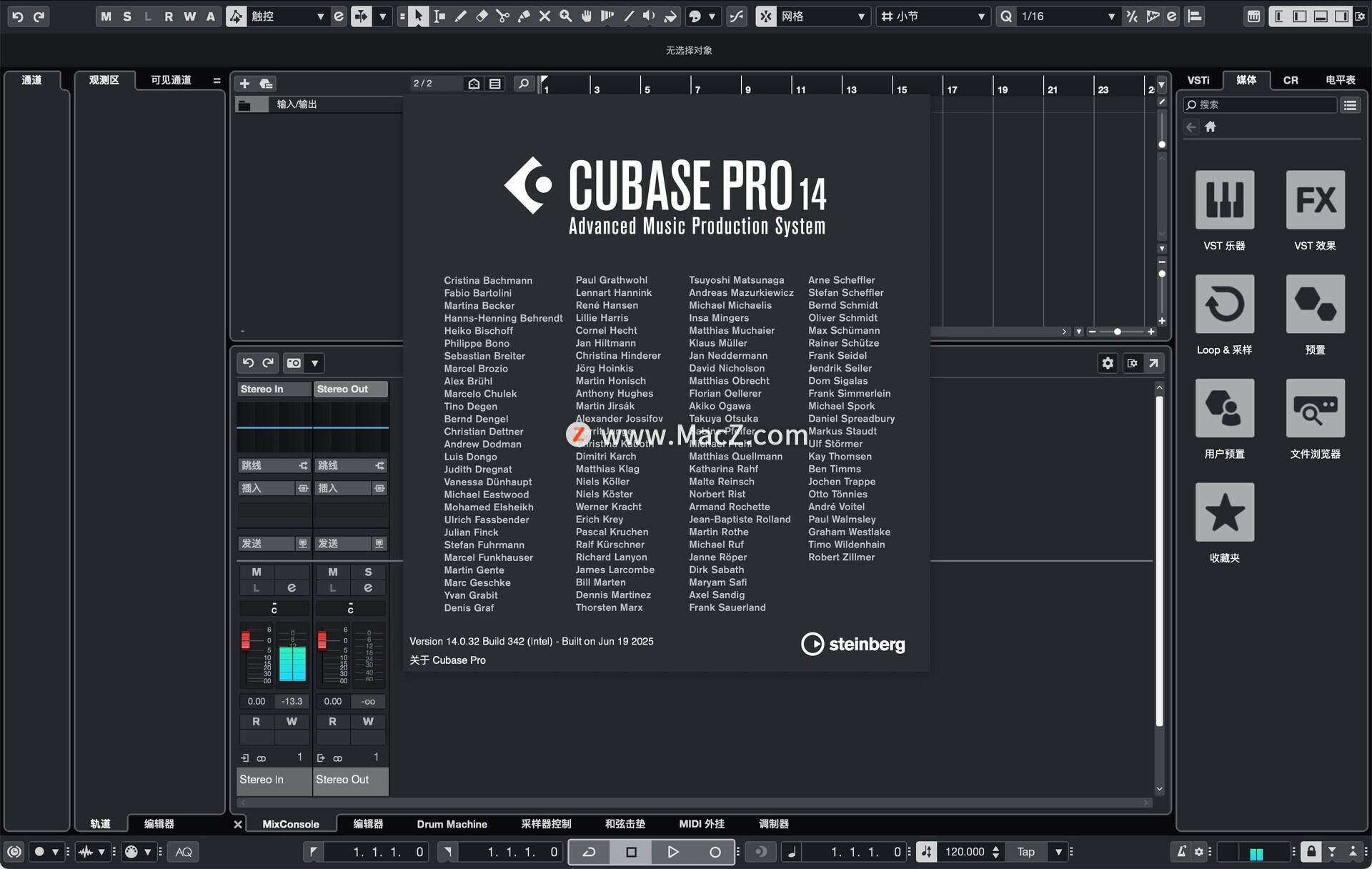1372x869 pixels.
Task: Expand the color tool dropdown arrow
Action: point(712,16)
